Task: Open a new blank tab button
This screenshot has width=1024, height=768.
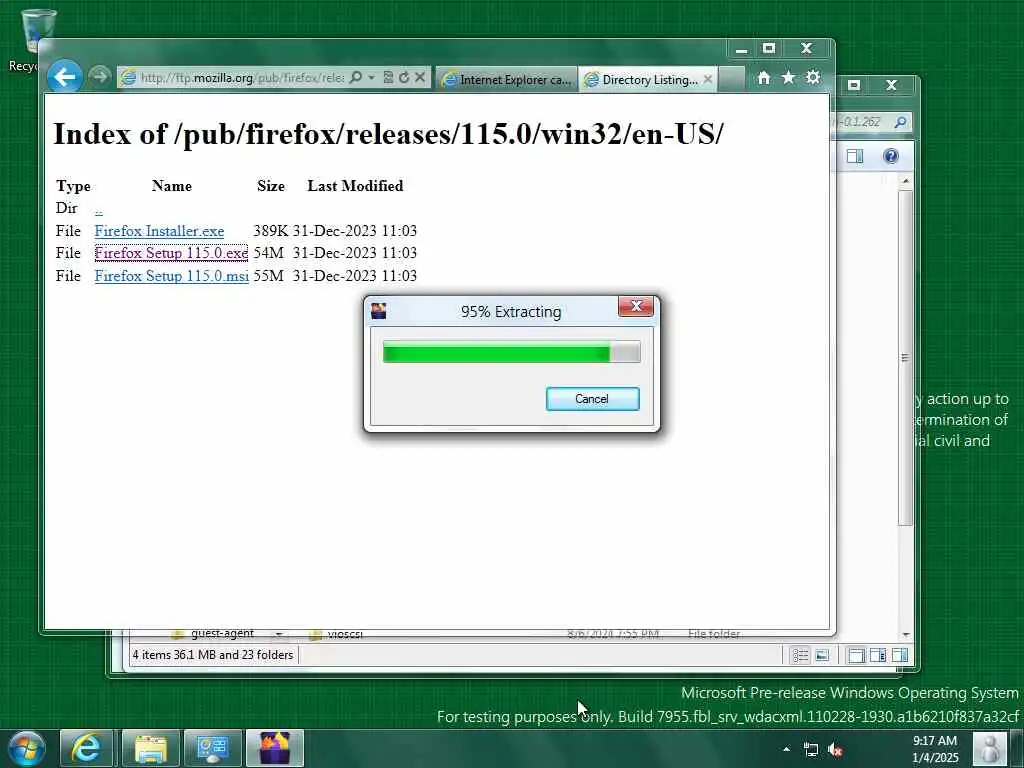Action: [731, 79]
